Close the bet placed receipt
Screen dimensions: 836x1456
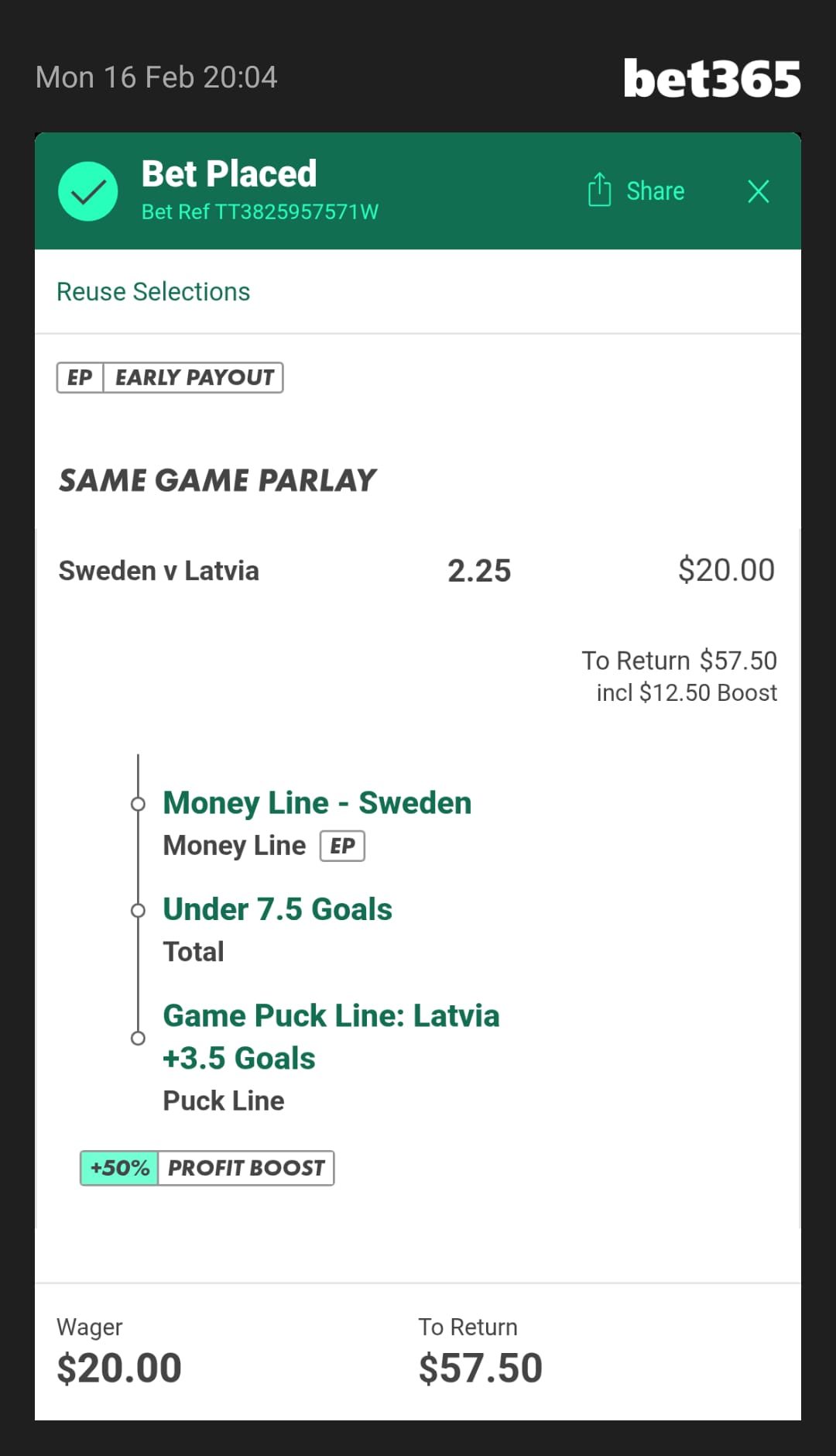coord(759,191)
